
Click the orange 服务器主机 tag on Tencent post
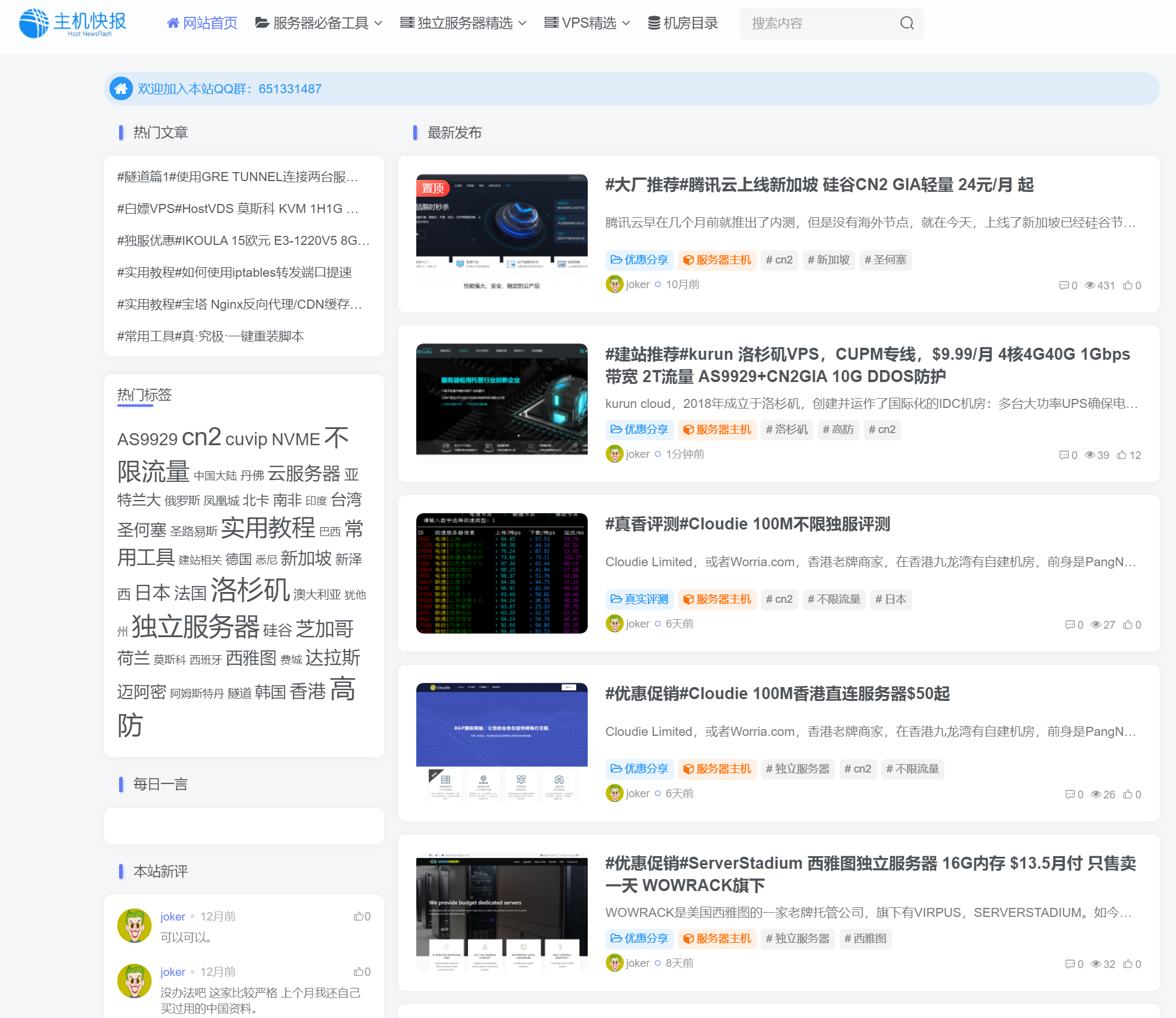click(x=717, y=260)
